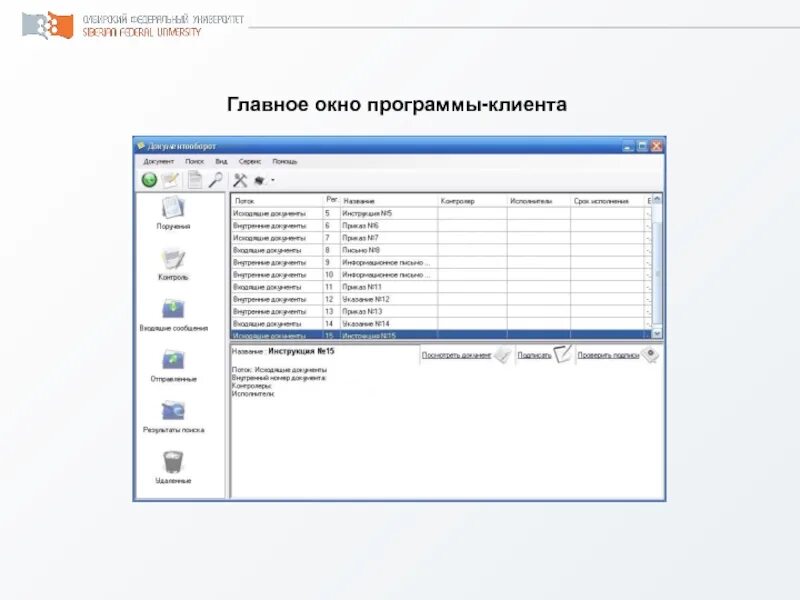Click the pen-and-paper icon beside Подписать
800x600 pixels.
(563, 354)
